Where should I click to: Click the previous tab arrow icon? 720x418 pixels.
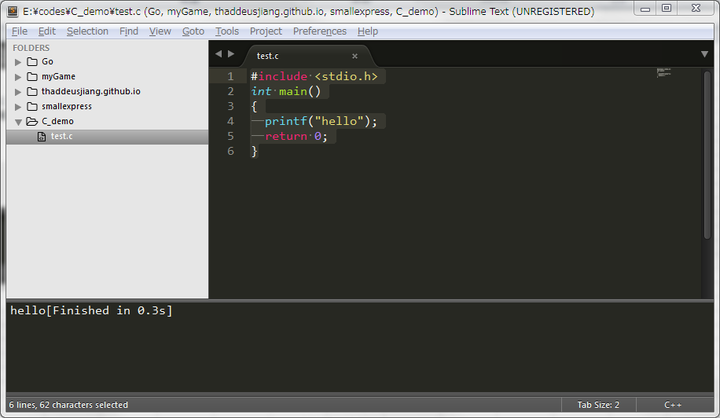219,54
